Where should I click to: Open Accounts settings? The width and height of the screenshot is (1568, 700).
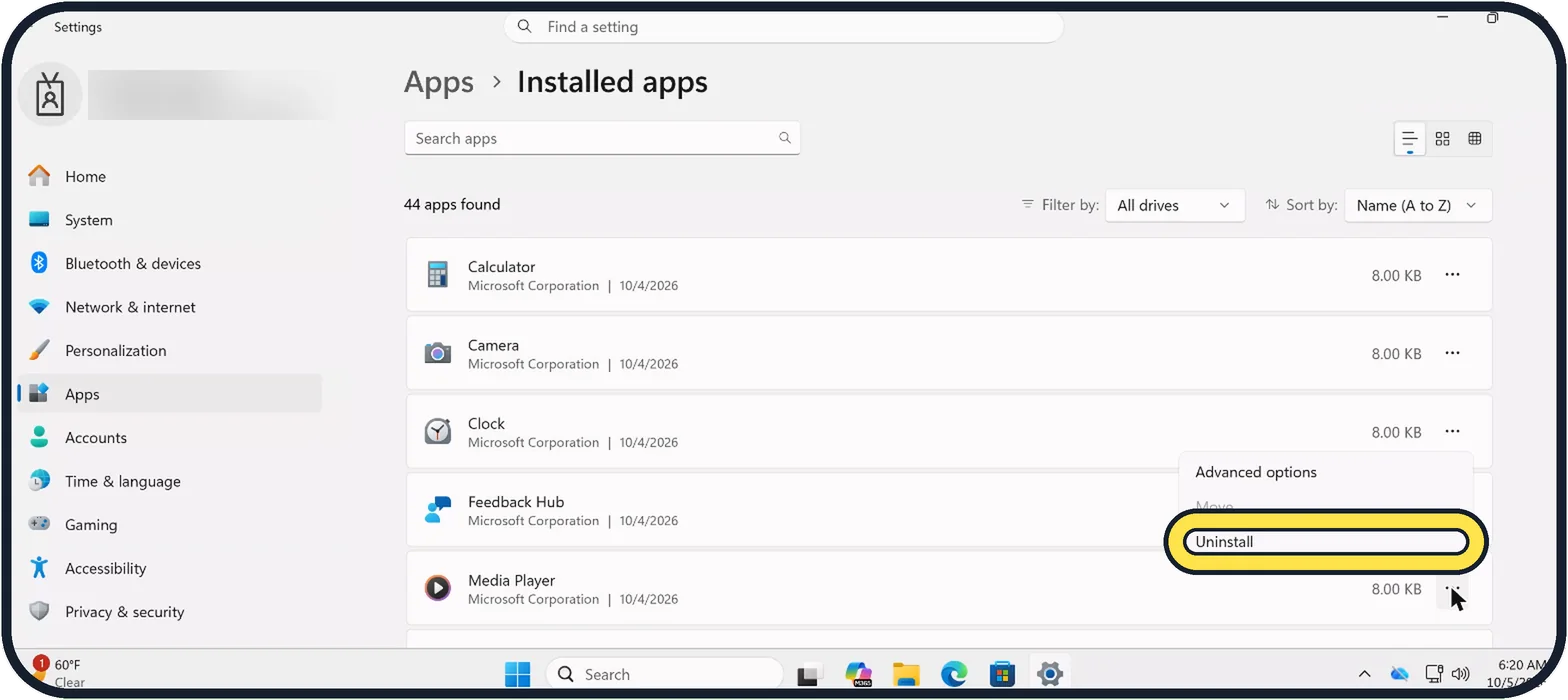tap(170, 437)
